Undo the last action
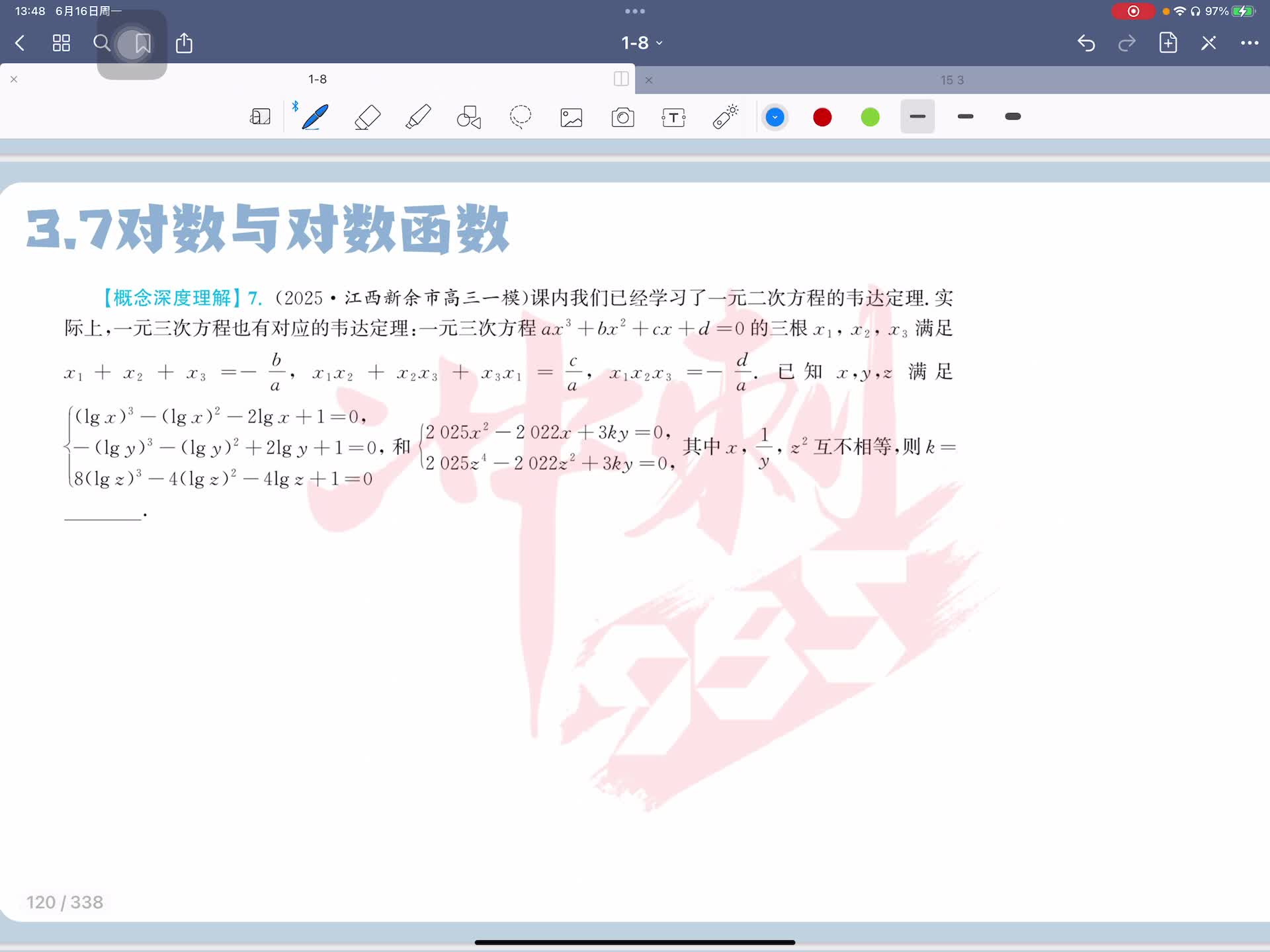This screenshot has width=1270, height=952. 1086,43
